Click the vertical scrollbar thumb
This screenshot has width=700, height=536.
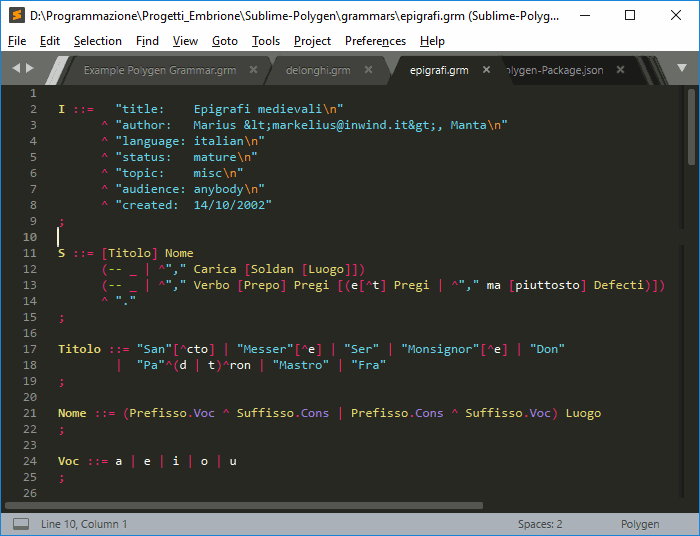[691, 127]
